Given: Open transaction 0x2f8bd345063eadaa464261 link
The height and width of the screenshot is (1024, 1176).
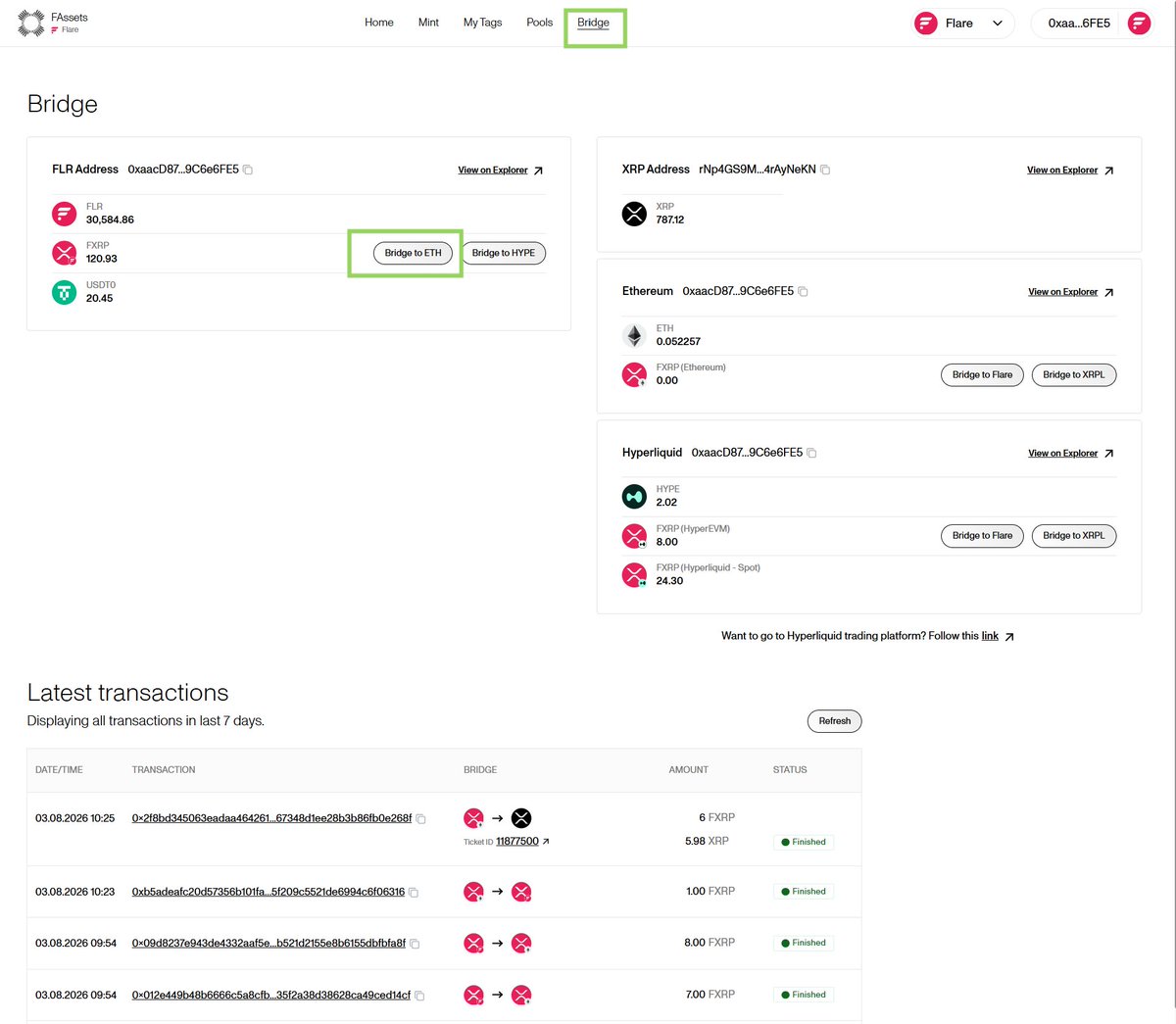Looking at the screenshot, I should (271, 818).
